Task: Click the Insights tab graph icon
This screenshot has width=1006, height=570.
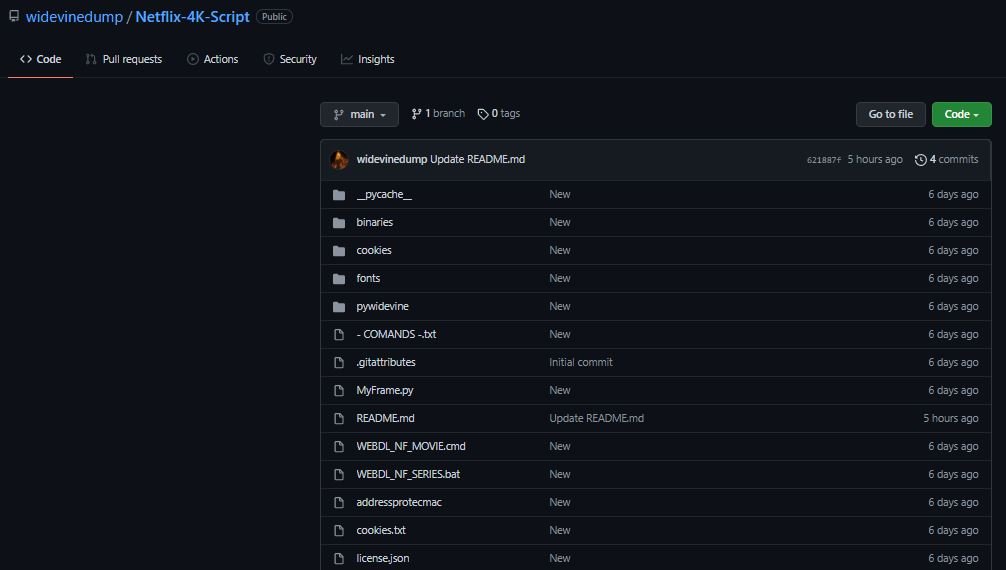Action: click(346, 59)
